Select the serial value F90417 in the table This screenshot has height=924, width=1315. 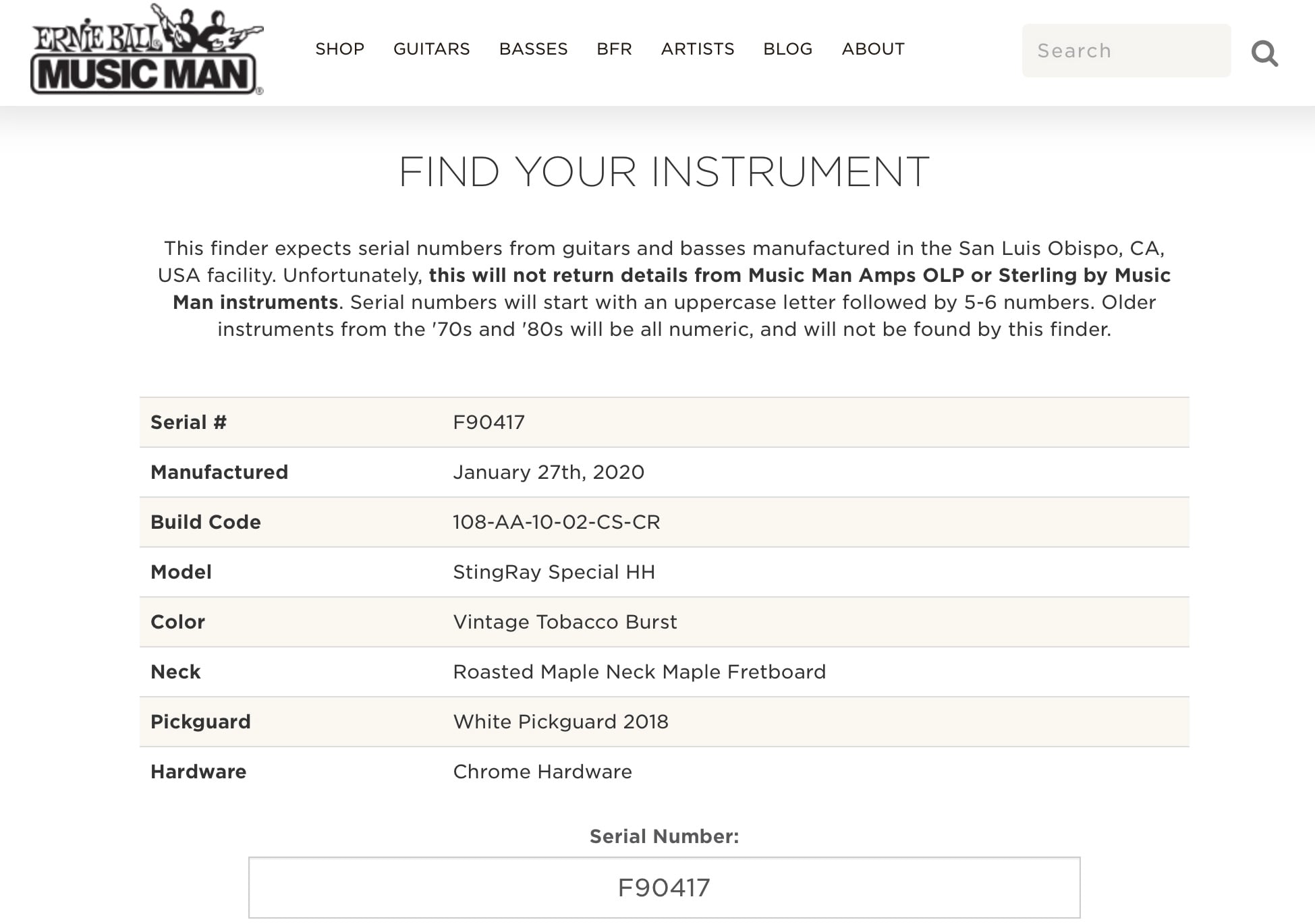[488, 422]
